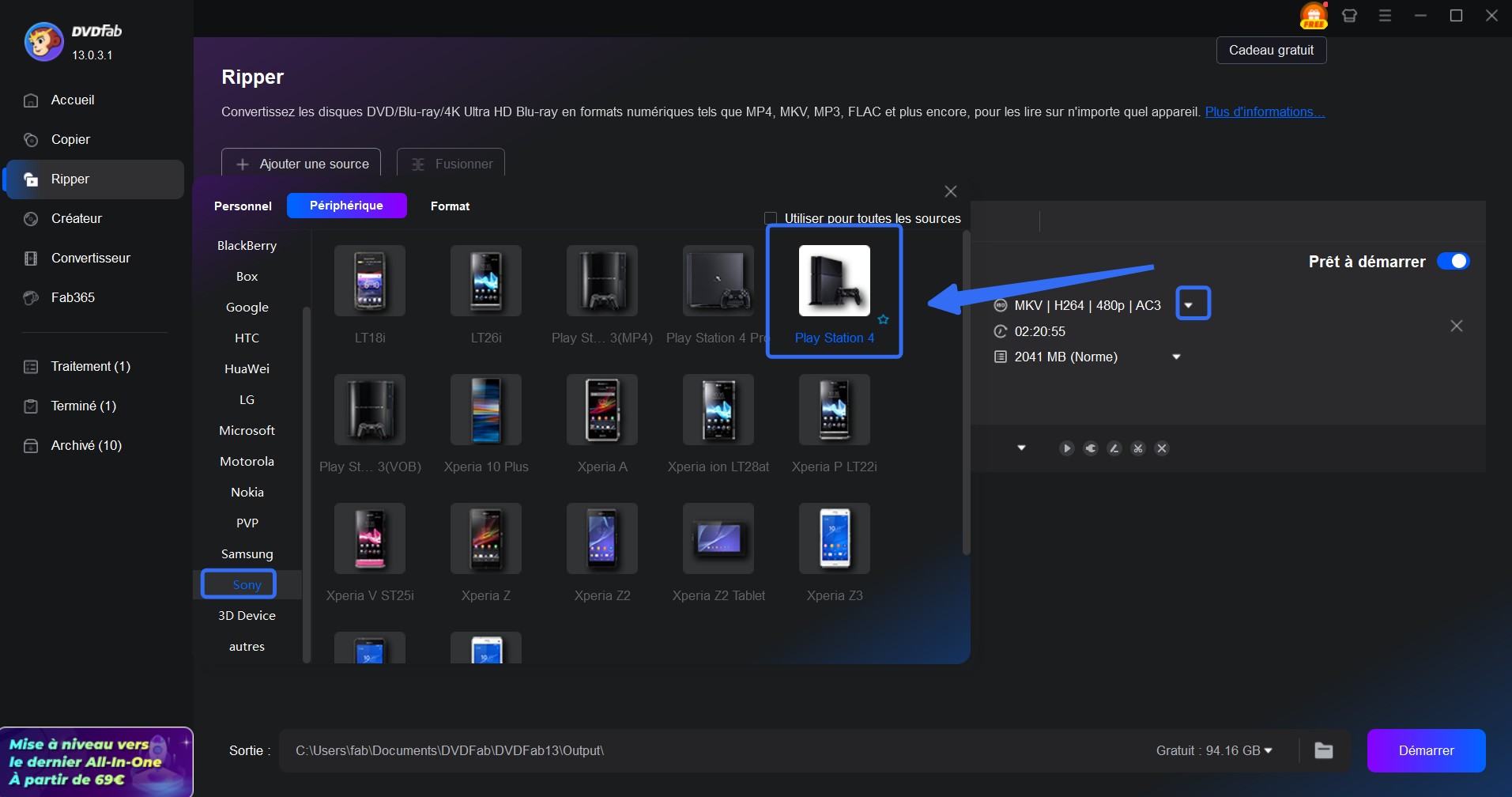Select autres device category
The image size is (1512, 797).
[x=247, y=647]
